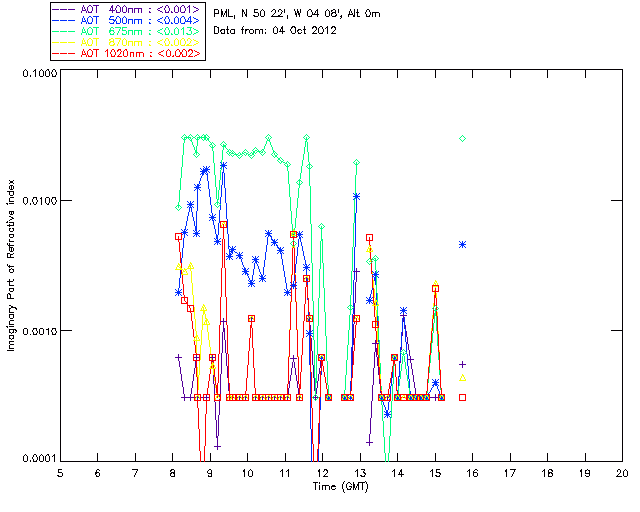640x512 pixels.
Task: Click the isolated blue asterisk marker near 15.7 hours
Action: [x=462, y=245]
